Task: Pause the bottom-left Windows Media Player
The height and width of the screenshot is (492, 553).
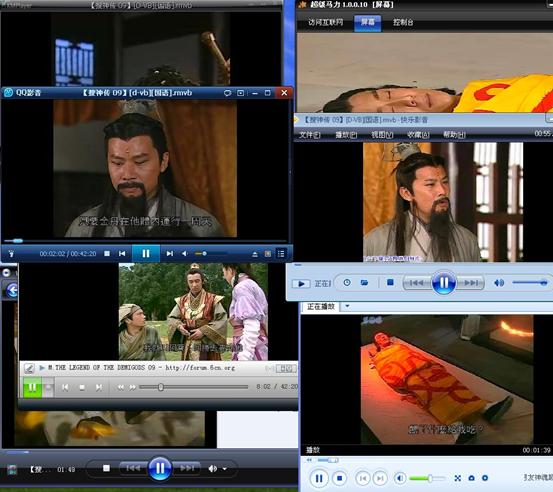Action: pos(160,469)
